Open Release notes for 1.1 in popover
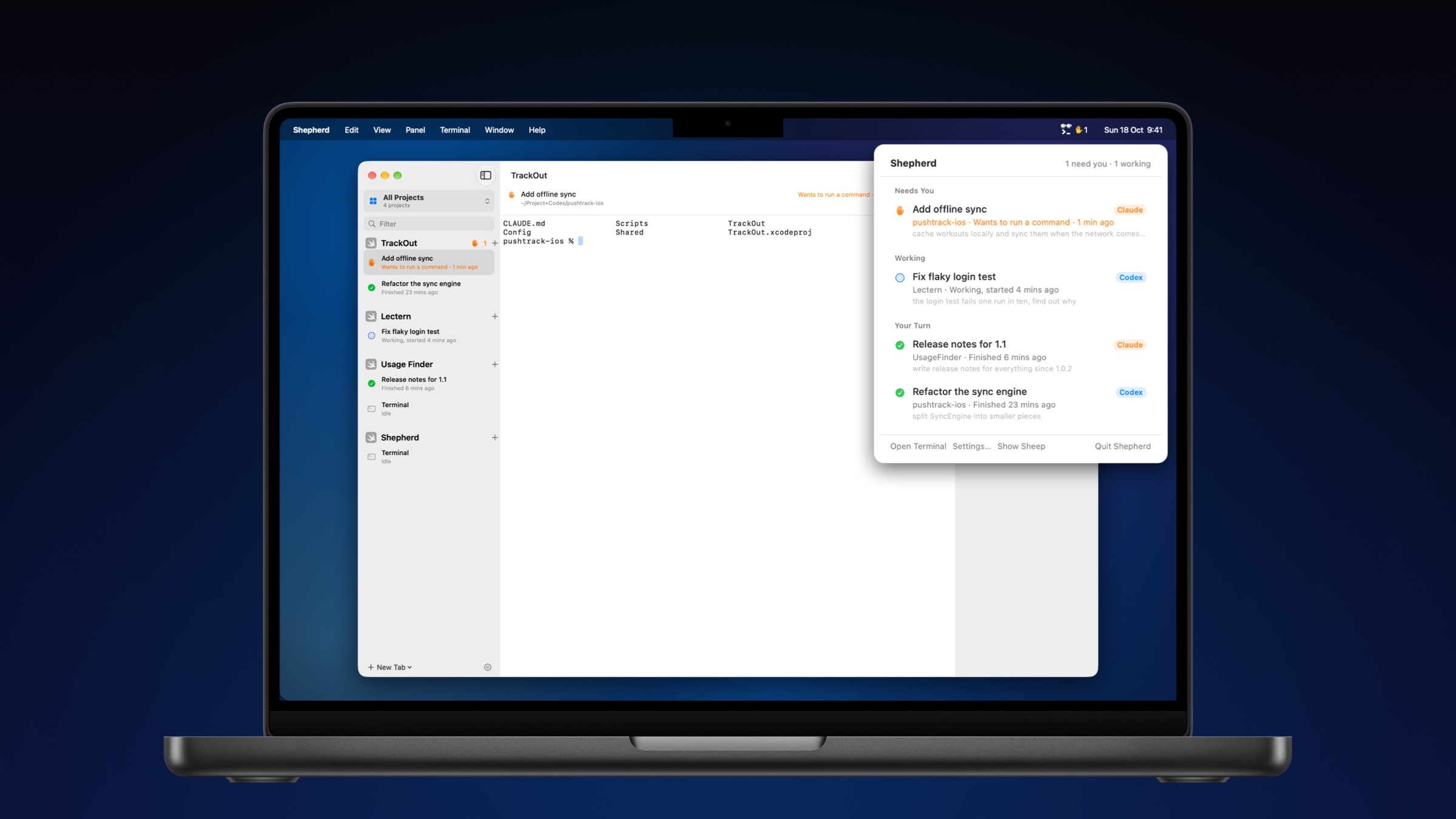Image resolution: width=1456 pixels, height=819 pixels. [1020, 356]
